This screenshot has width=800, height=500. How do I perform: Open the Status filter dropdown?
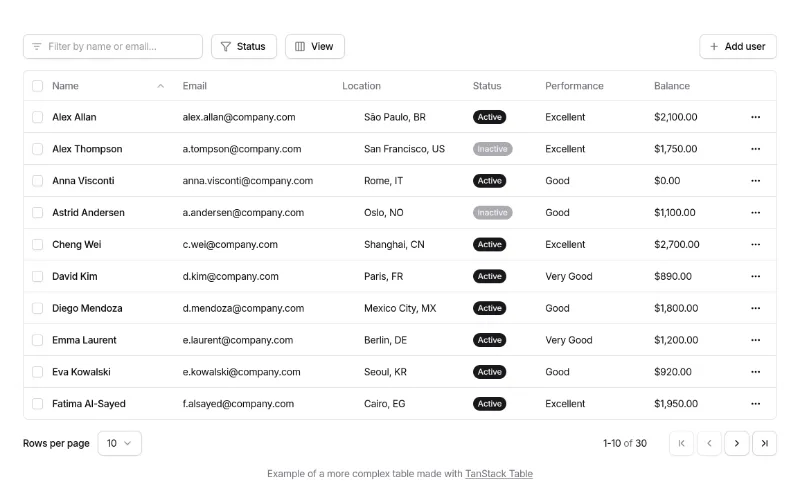[x=244, y=46]
